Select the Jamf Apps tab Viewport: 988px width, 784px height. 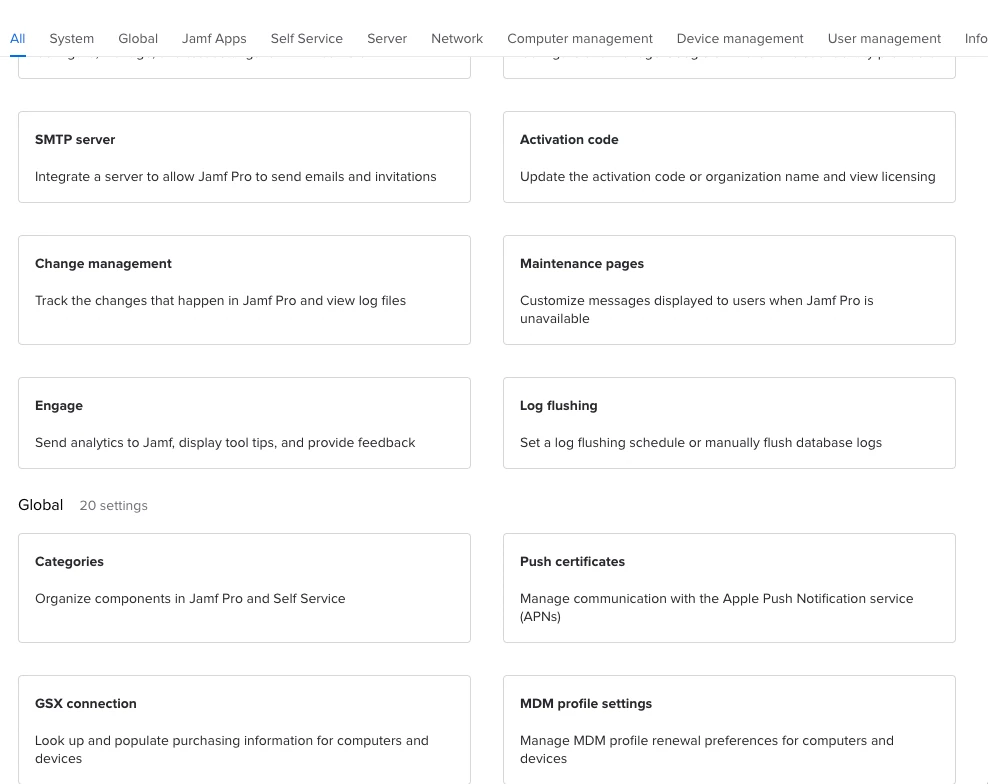point(214,38)
